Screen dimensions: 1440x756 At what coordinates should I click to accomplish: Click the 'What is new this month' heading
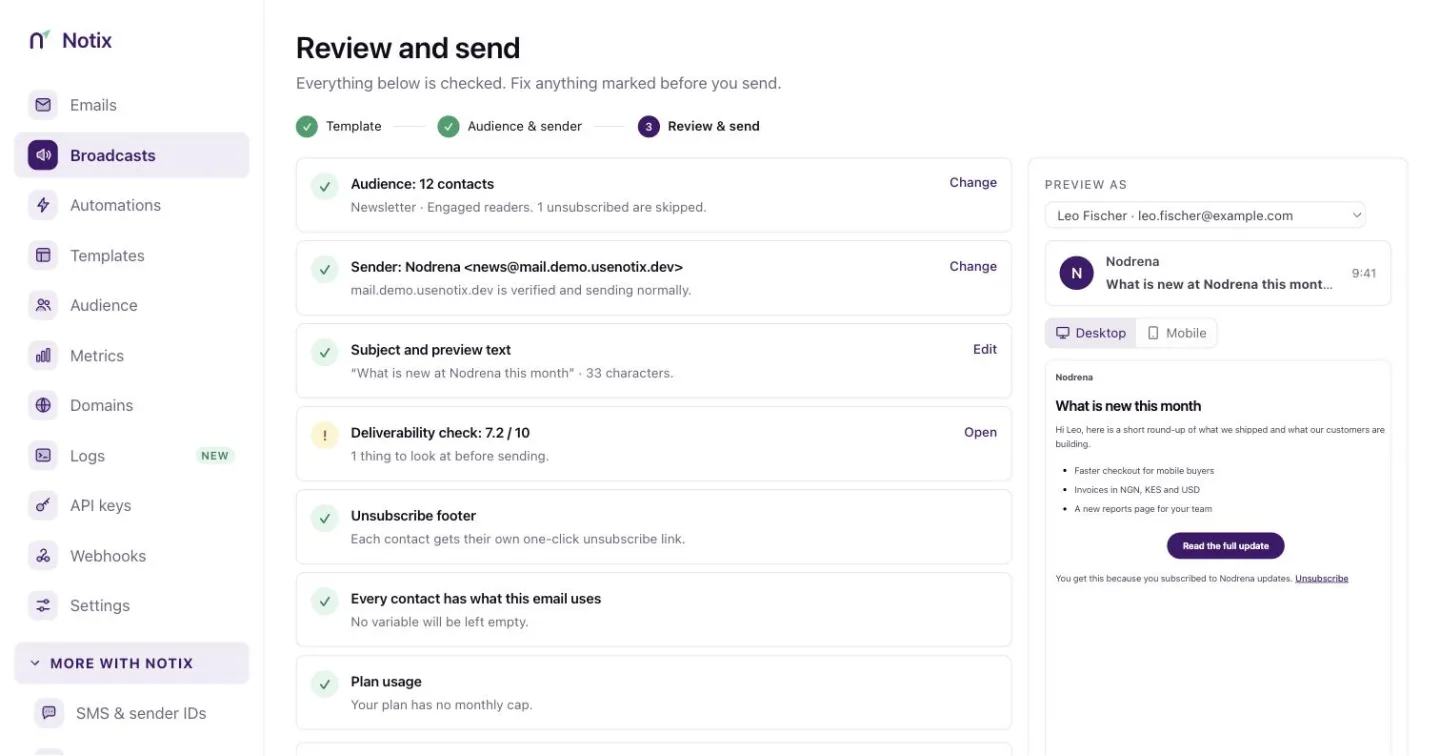tap(1128, 406)
